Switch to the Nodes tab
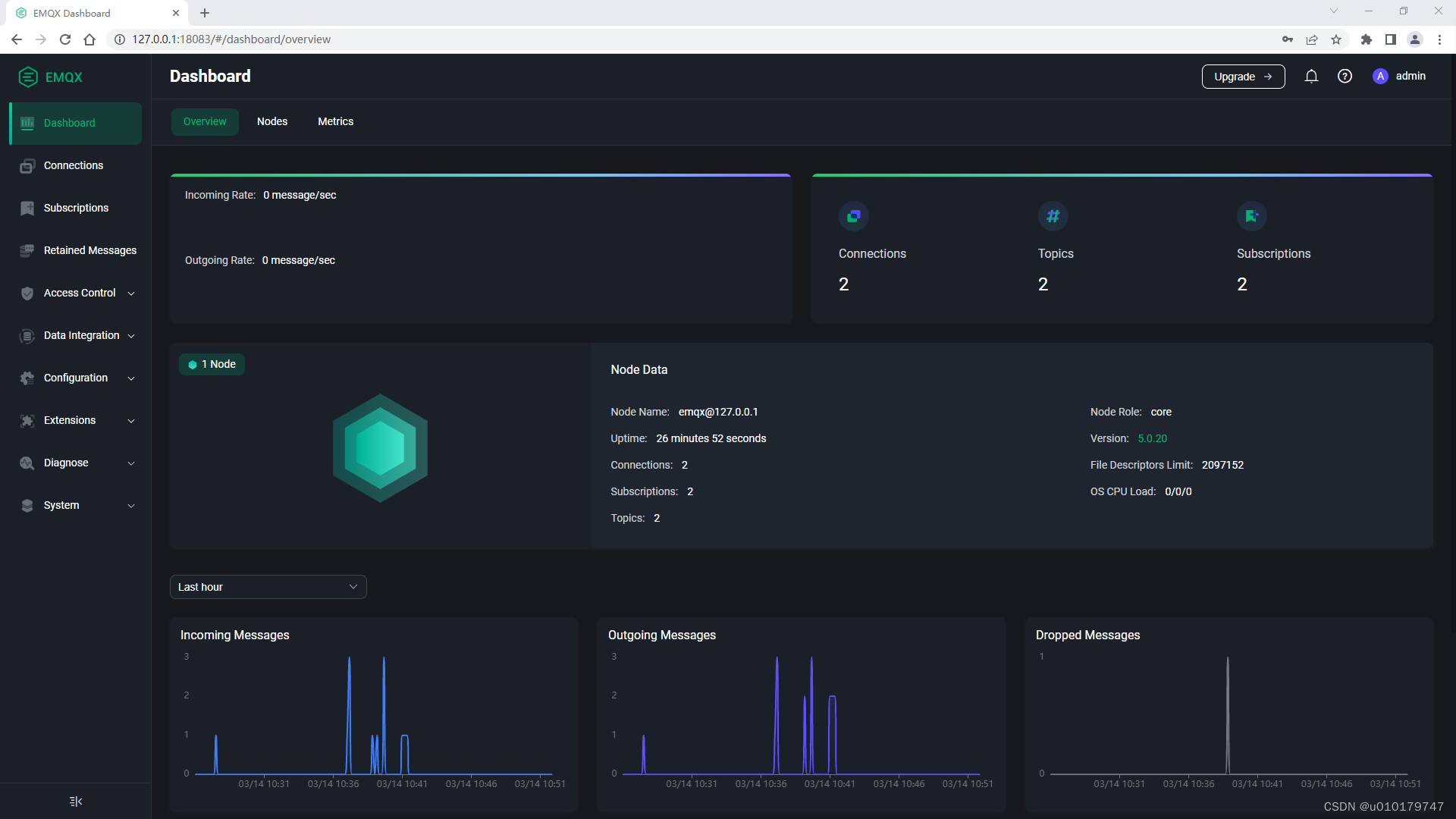 tap(271, 121)
